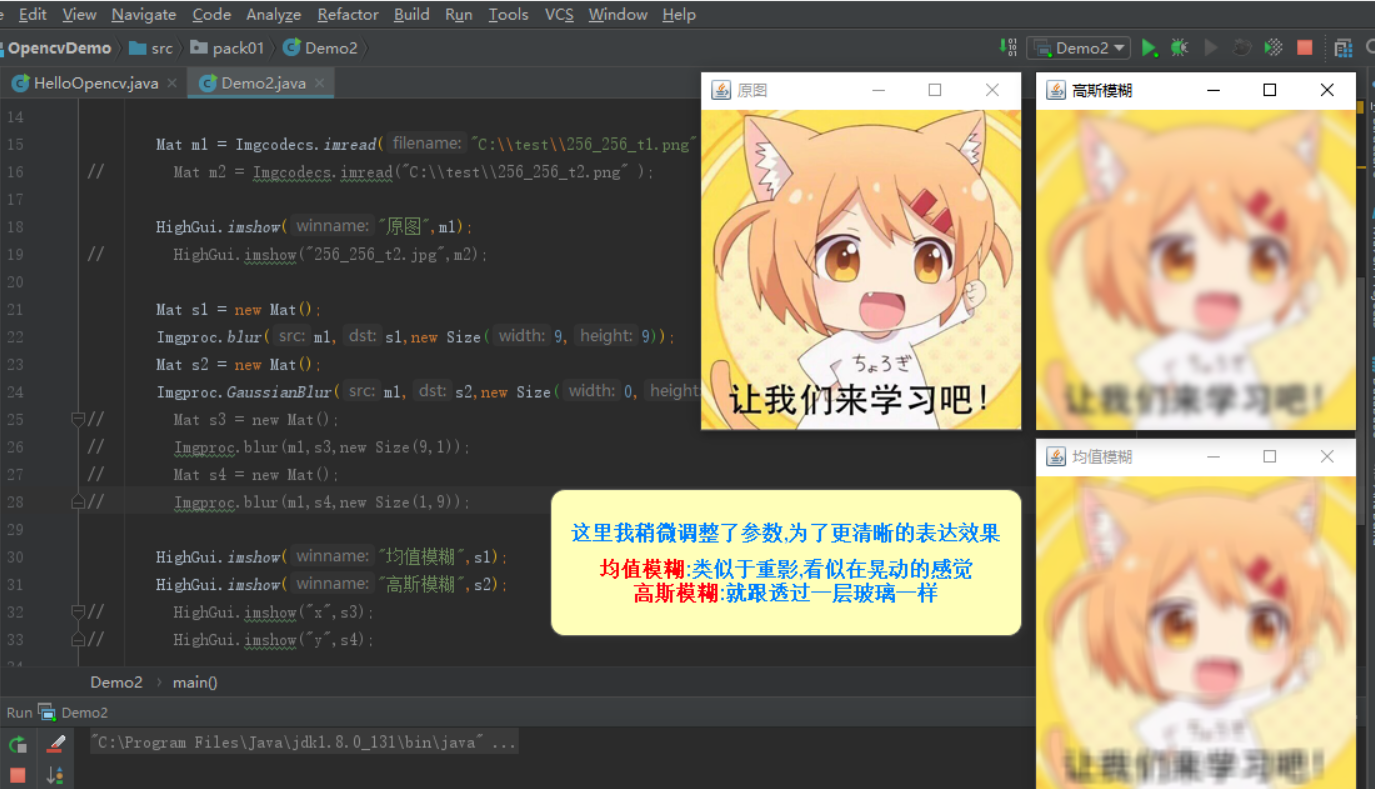Click the original cat image in 原图 window
Screen dimensions: 1375x789
pyautogui.click(x=861, y=269)
